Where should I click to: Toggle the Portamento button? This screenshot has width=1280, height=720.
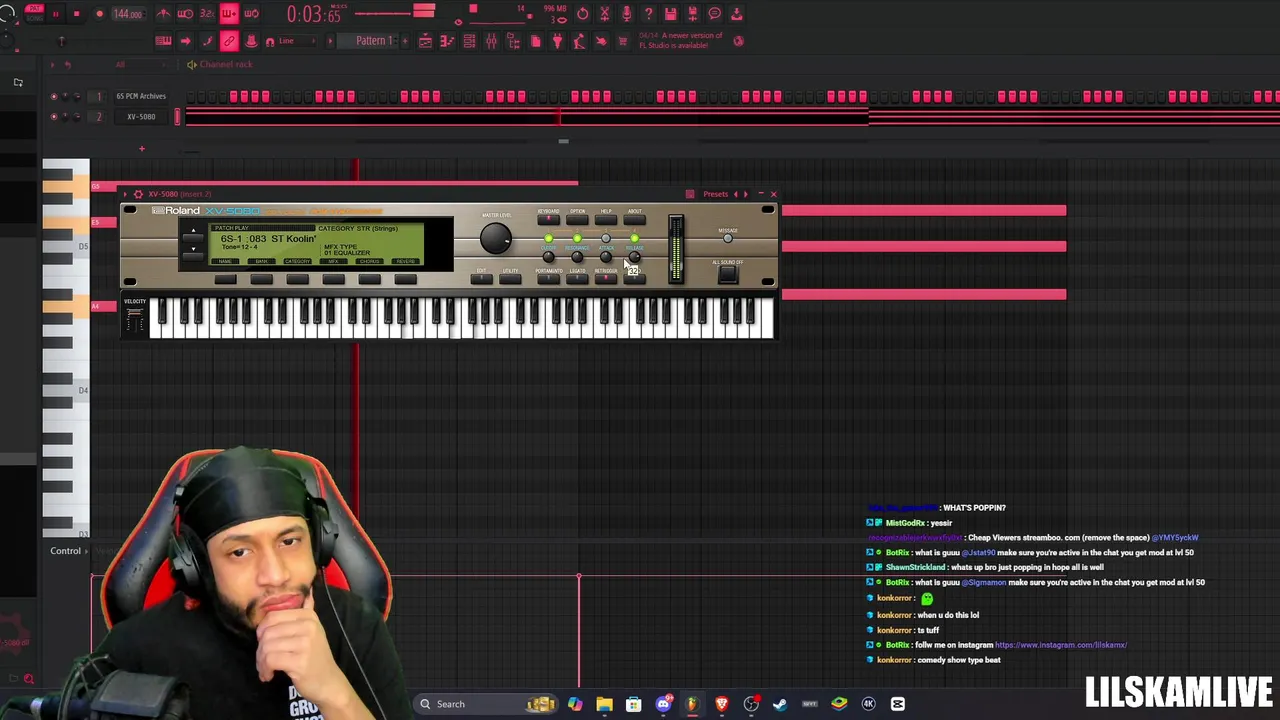tap(548, 279)
